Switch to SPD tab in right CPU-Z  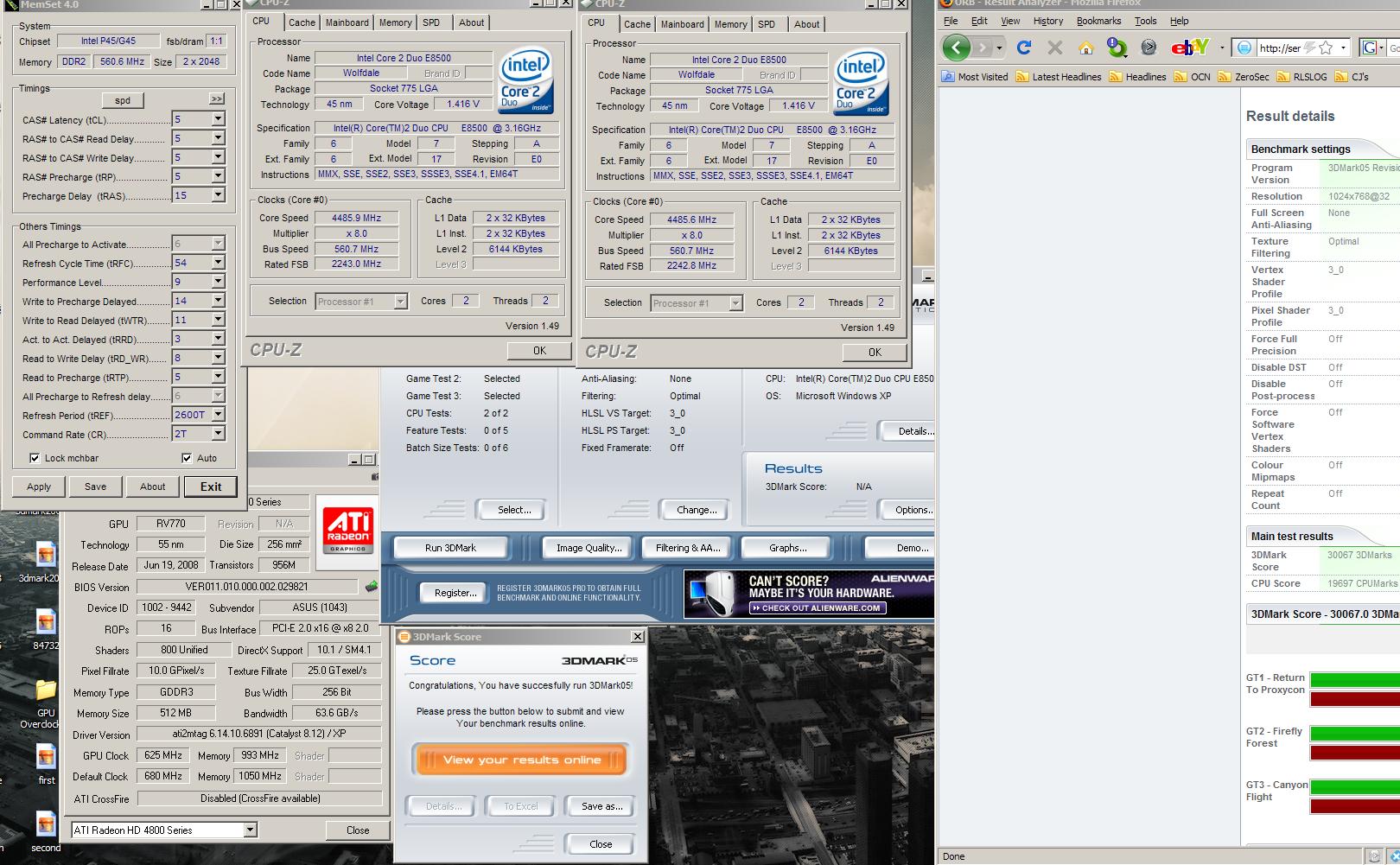coord(767,24)
